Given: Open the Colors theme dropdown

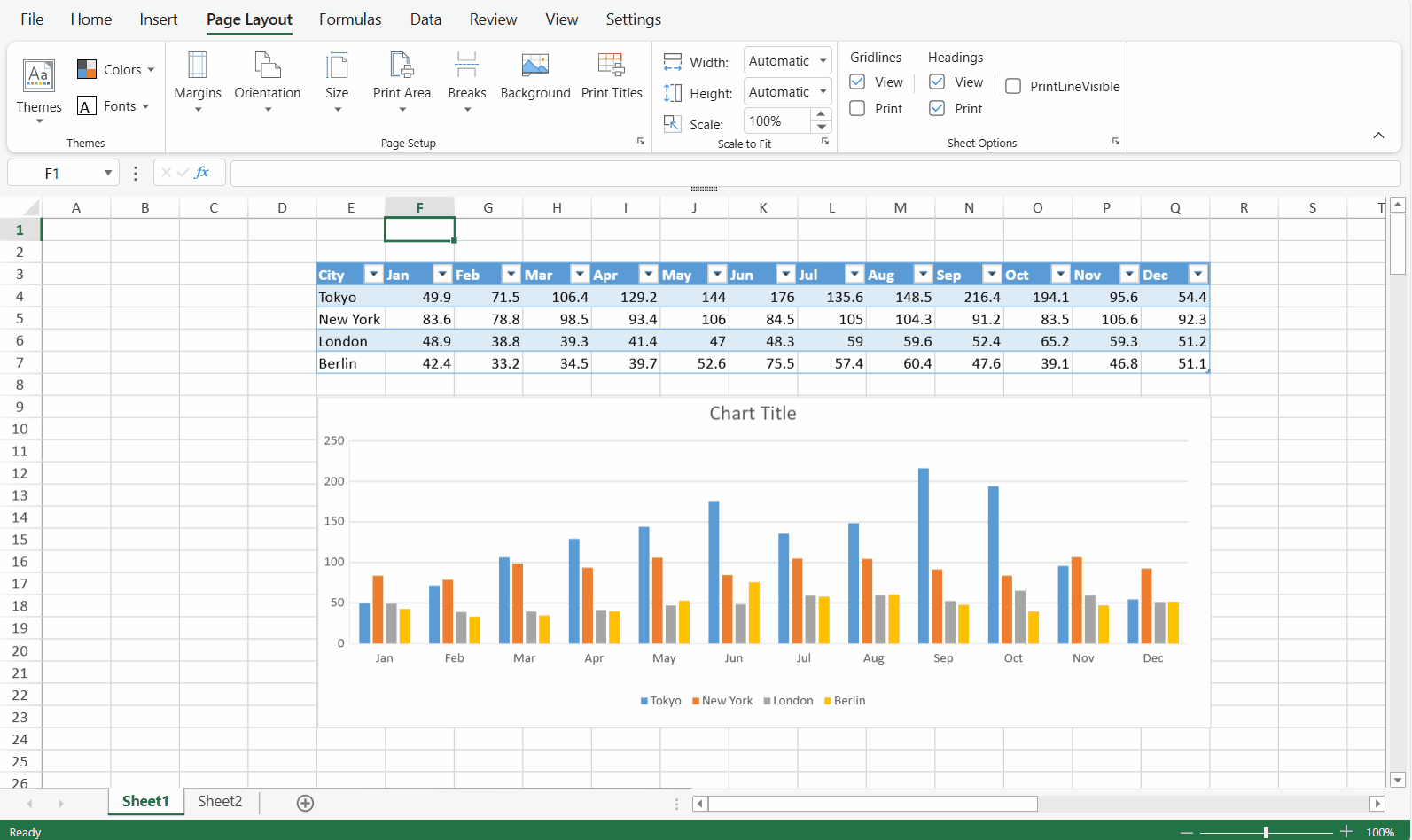Looking at the screenshot, I should pyautogui.click(x=116, y=70).
